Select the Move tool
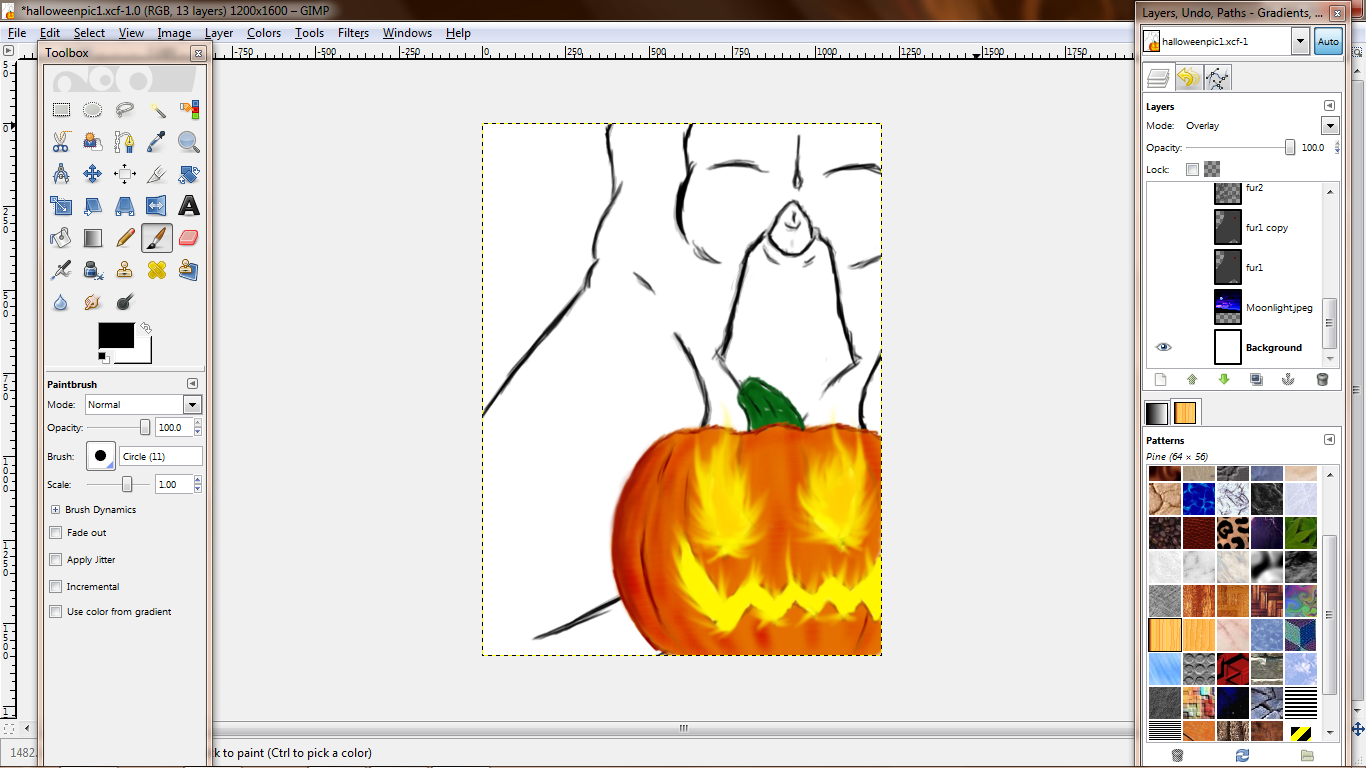This screenshot has height=768, width=1366. 93,174
